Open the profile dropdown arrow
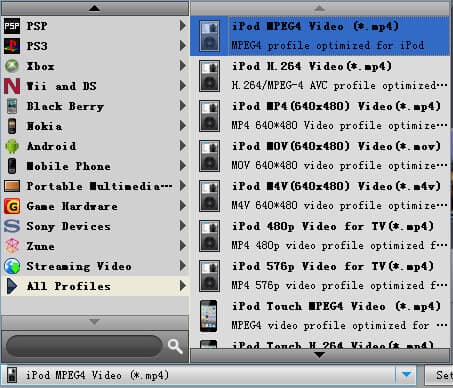Image resolution: width=453 pixels, height=388 pixels. click(406, 375)
